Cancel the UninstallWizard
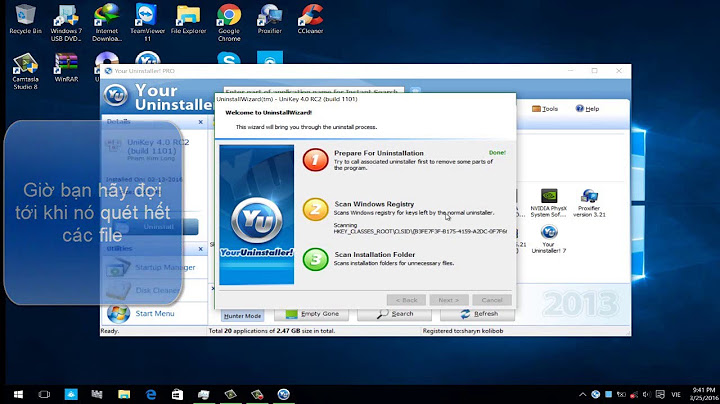Image resolution: width=720 pixels, height=404 pixels. (492, 300)
